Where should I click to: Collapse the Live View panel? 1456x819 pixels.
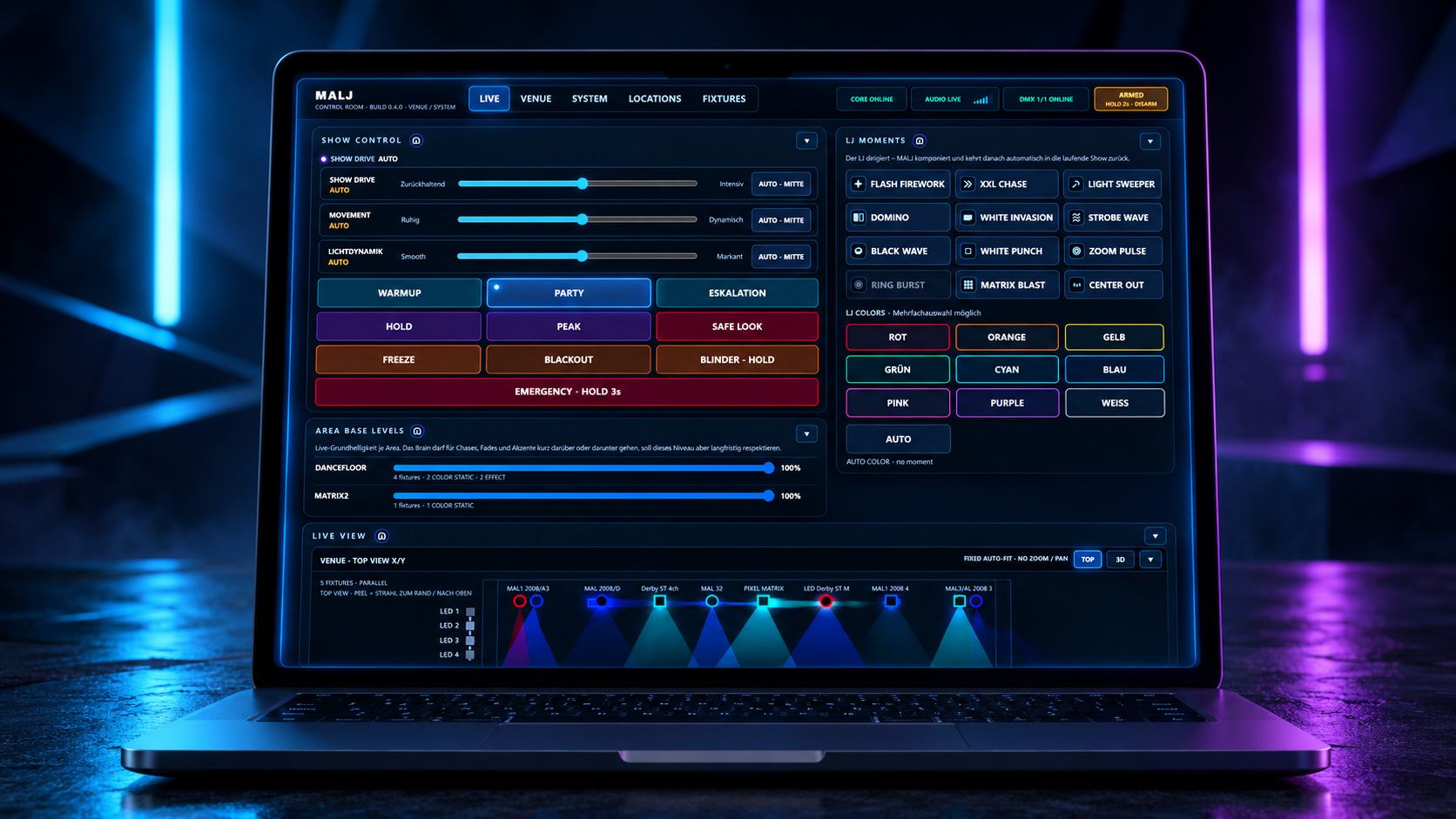tap(1156, 536)
